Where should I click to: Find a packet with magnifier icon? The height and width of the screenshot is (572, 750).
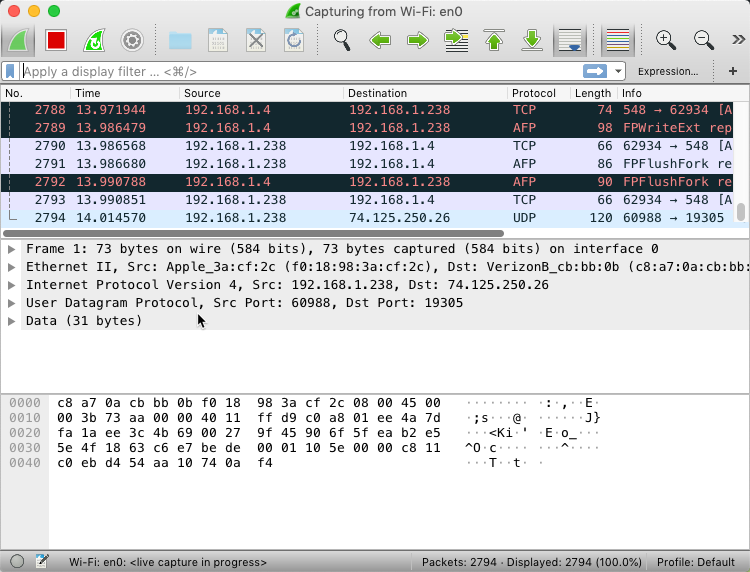coord(342,40)
